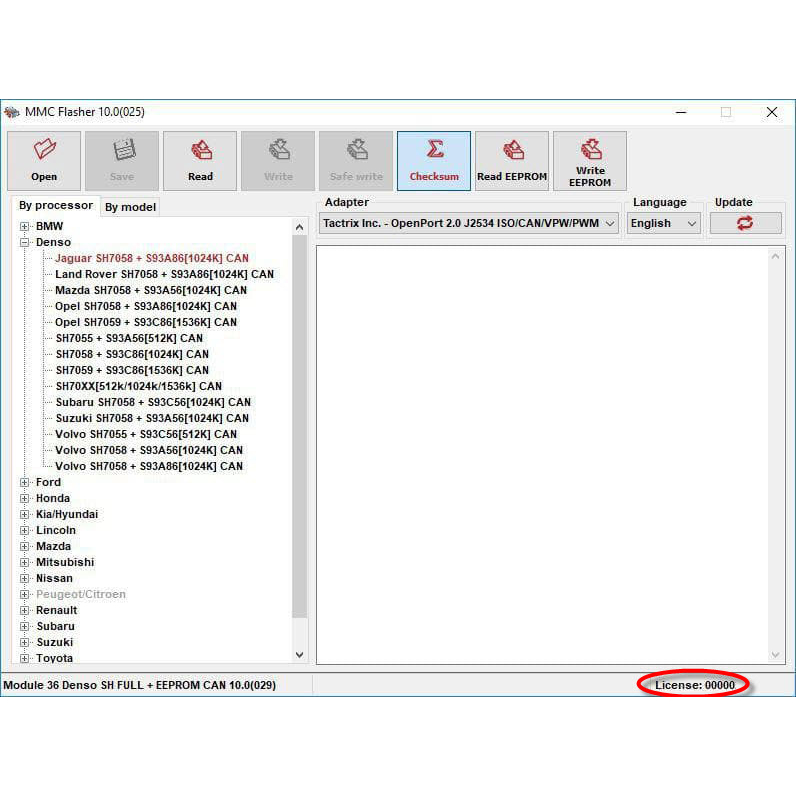This screenshot has width=796, height=796.
Task: Click inside the empty log output area
Action: pyautogui.click(x=543, y=454)
